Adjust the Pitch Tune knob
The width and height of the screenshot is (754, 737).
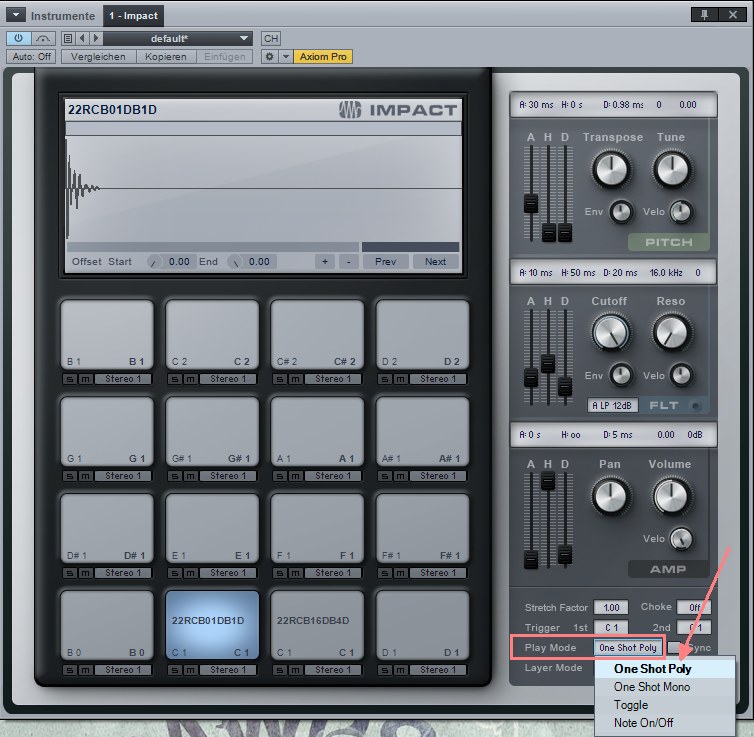coord(672,169)
